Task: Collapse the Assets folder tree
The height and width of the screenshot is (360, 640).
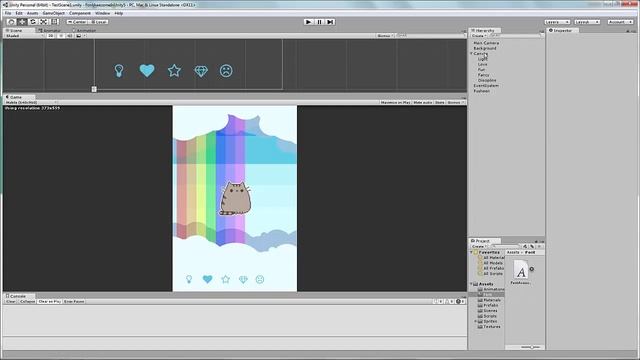Action: [x=471, y=284]
